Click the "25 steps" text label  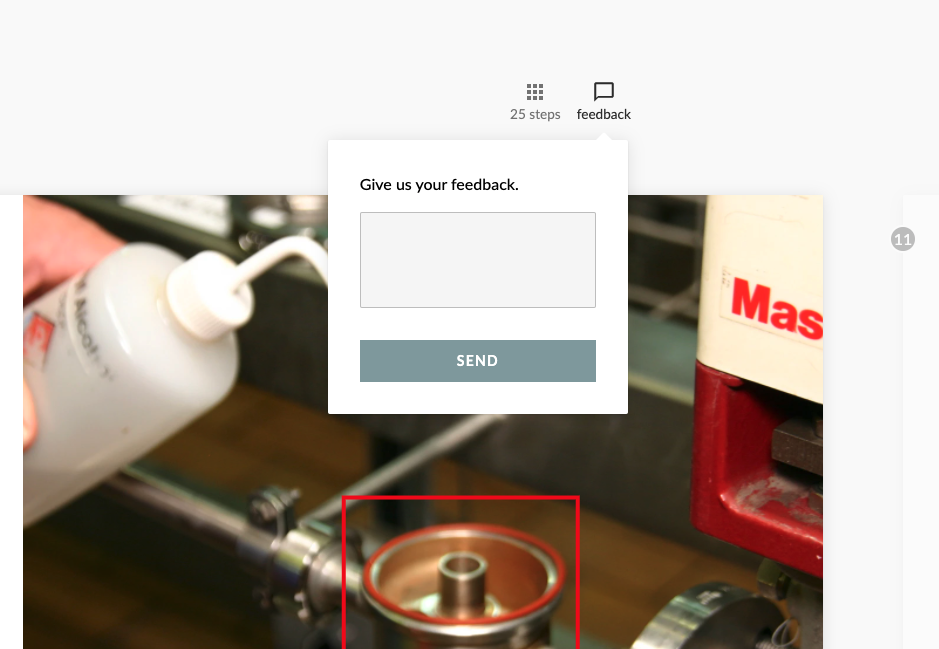[535, 114]
